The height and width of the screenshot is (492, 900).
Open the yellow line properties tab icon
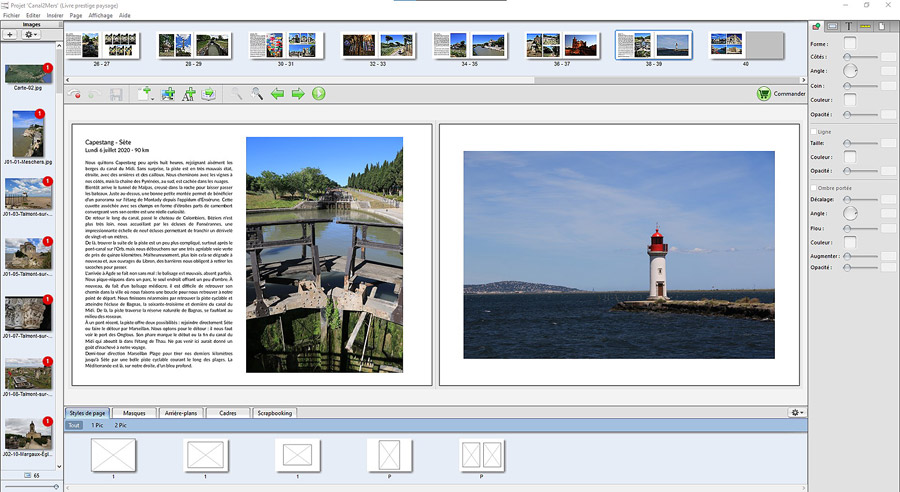click(865, 26)
